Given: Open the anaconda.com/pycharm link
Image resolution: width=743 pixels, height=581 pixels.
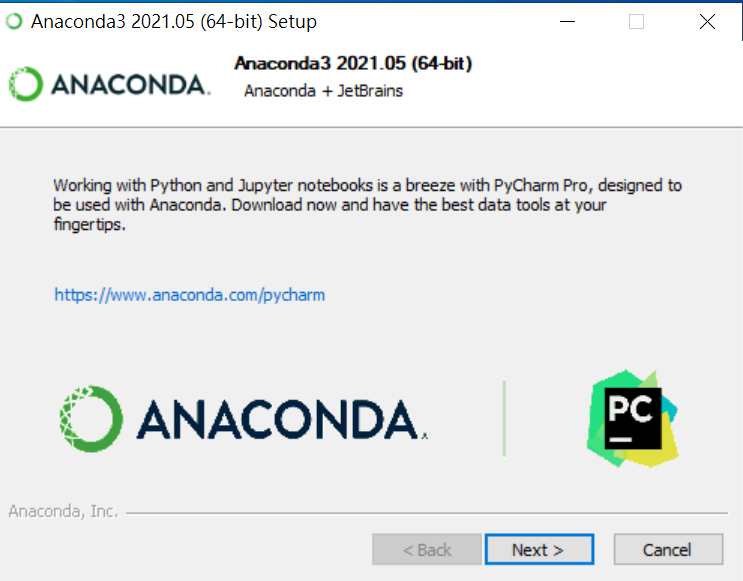Looking at the screenshot, I should pyautogui.click(x=190, y=295).
